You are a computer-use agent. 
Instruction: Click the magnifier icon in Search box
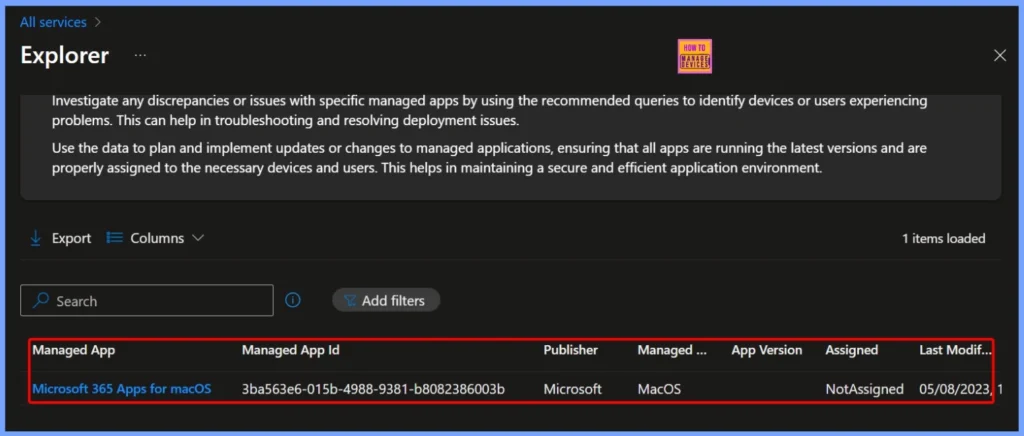click(x=41, y=301)
